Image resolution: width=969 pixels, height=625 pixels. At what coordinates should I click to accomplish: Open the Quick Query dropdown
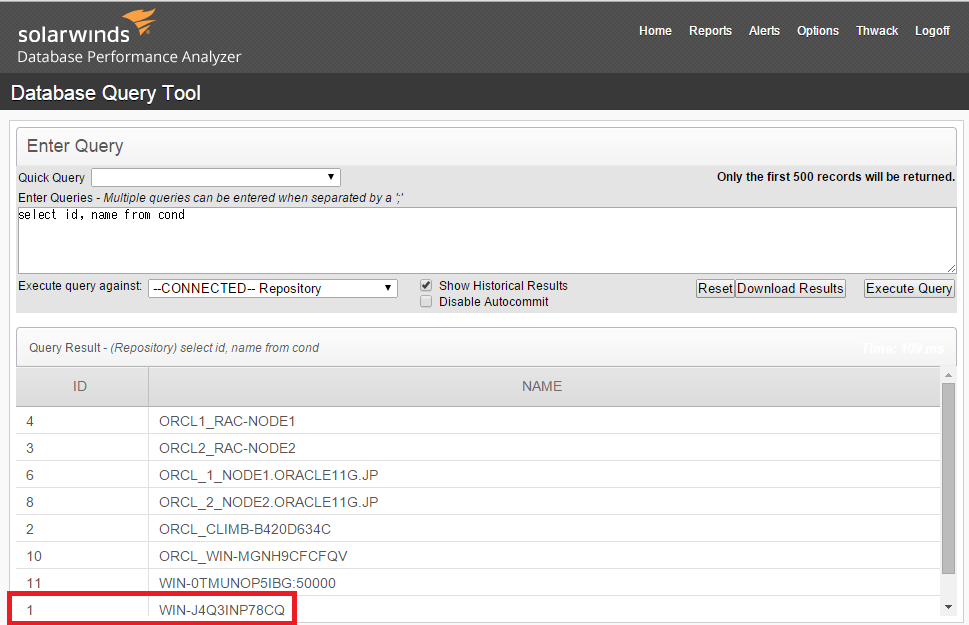[216, 177]
